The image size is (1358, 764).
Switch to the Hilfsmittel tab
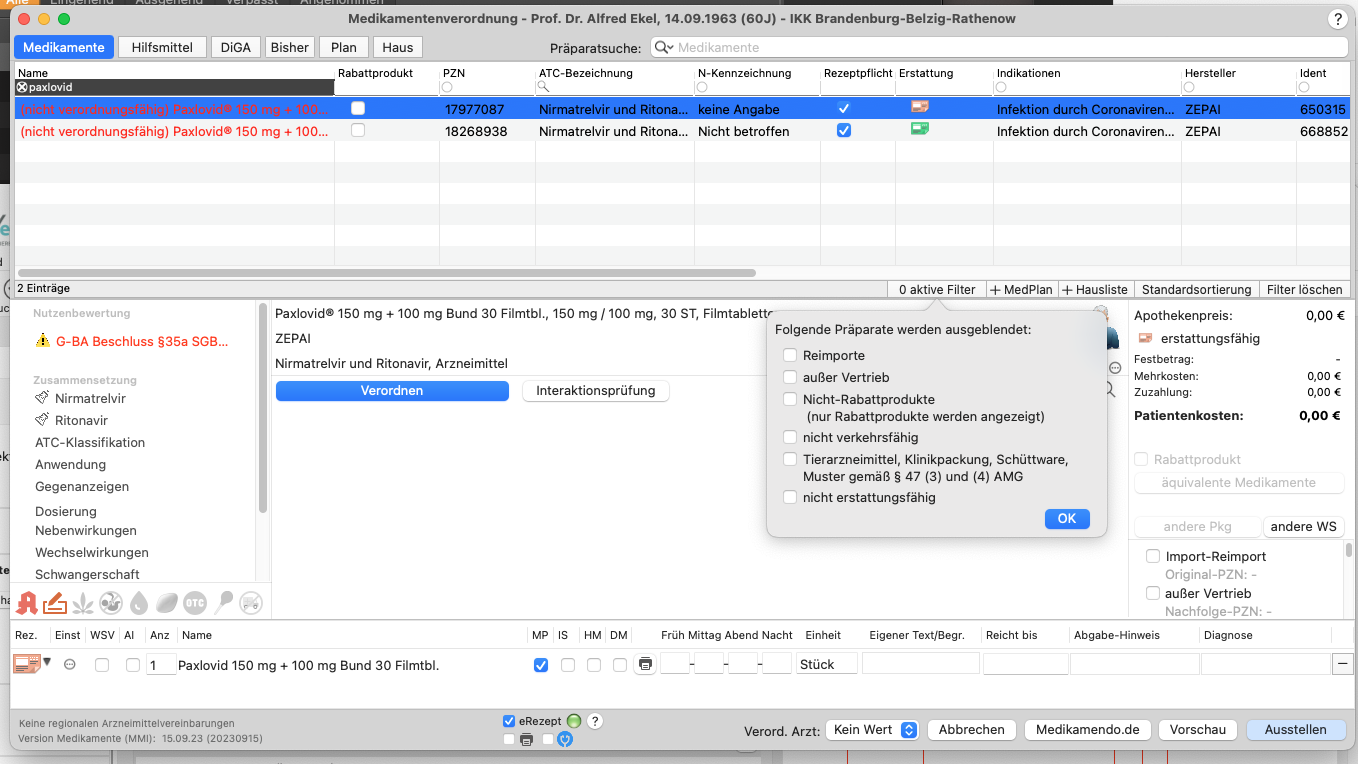[x=162, y=47]
